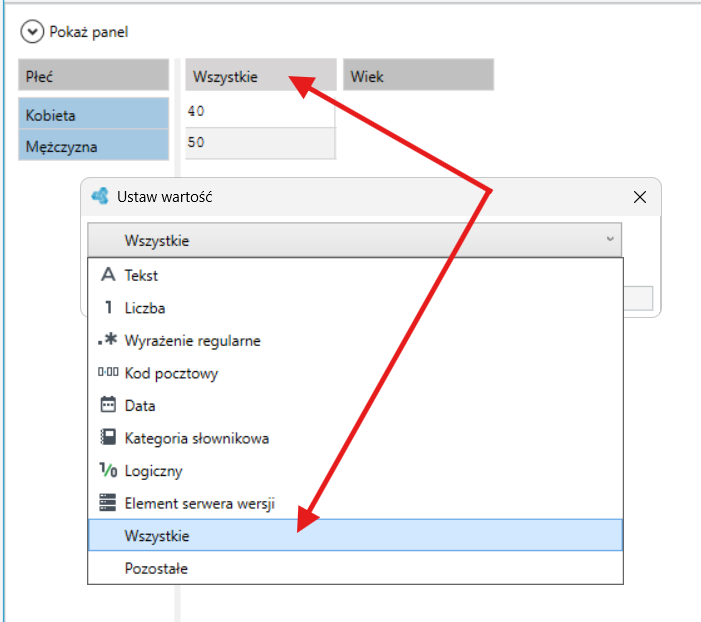This screenshot has height=622, width=701.
Task: Click the Wiek column header
Action: pos(418,75)
